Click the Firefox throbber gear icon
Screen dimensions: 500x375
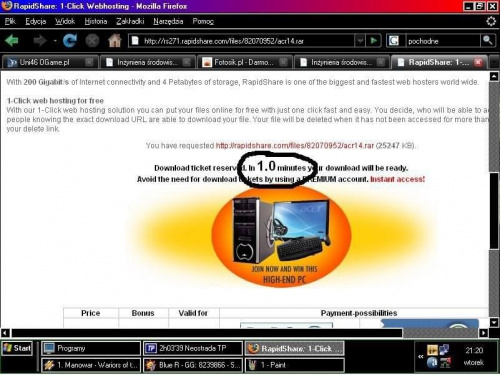point(491,21)
